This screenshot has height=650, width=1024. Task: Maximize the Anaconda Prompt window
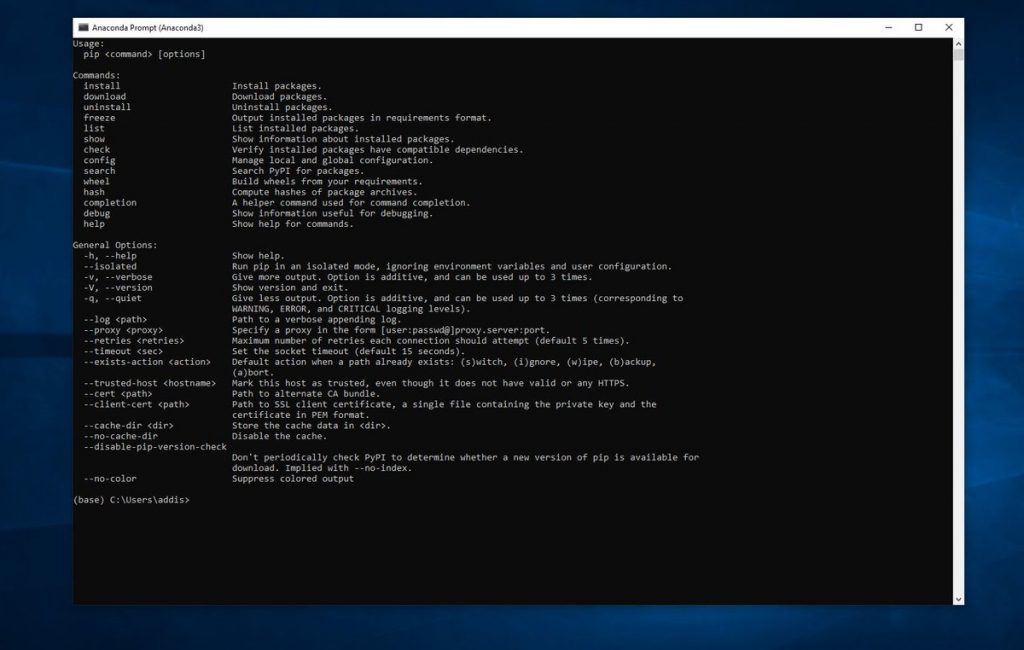(x=917, y=27)
